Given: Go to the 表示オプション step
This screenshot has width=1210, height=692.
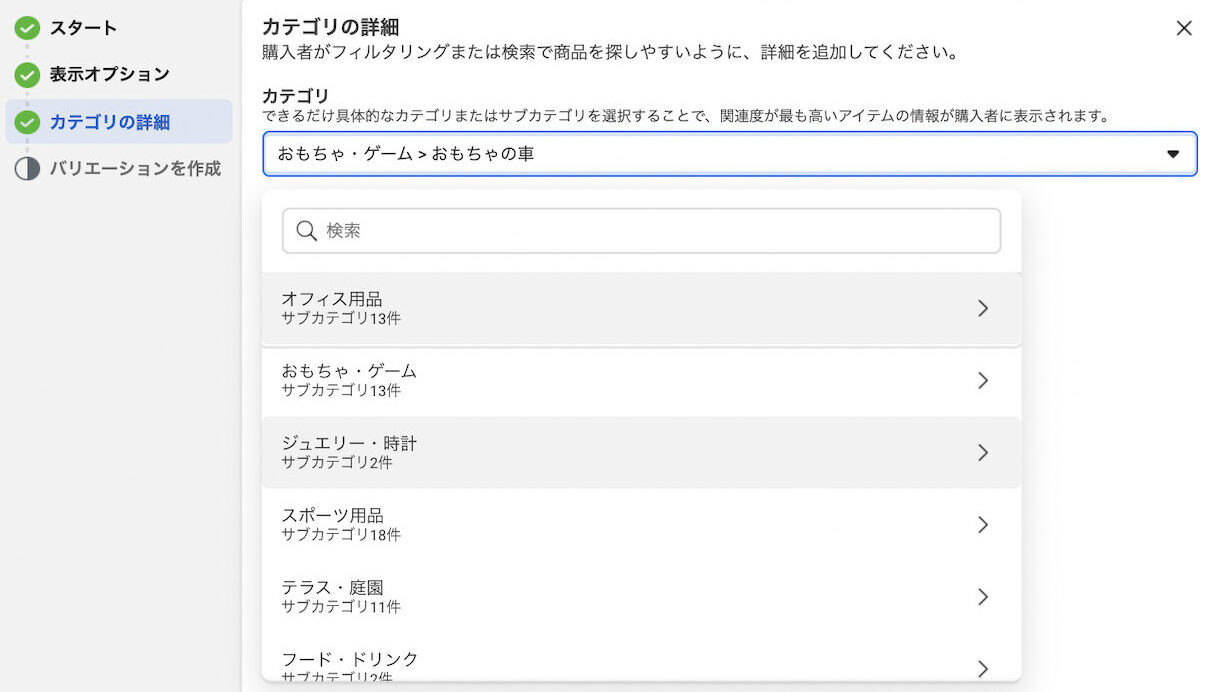Looking at the screenshot, I should (109, 74).
